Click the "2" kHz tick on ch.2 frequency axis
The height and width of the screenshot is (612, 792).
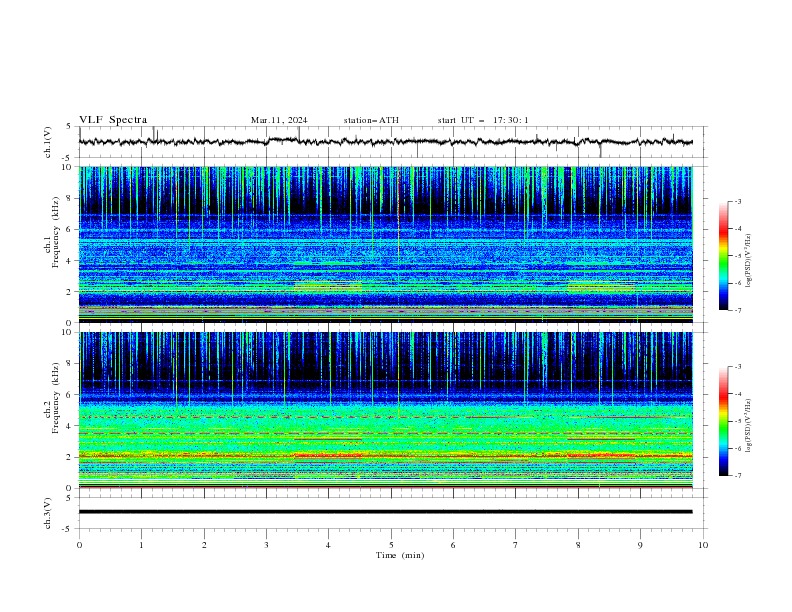[70, 457]
